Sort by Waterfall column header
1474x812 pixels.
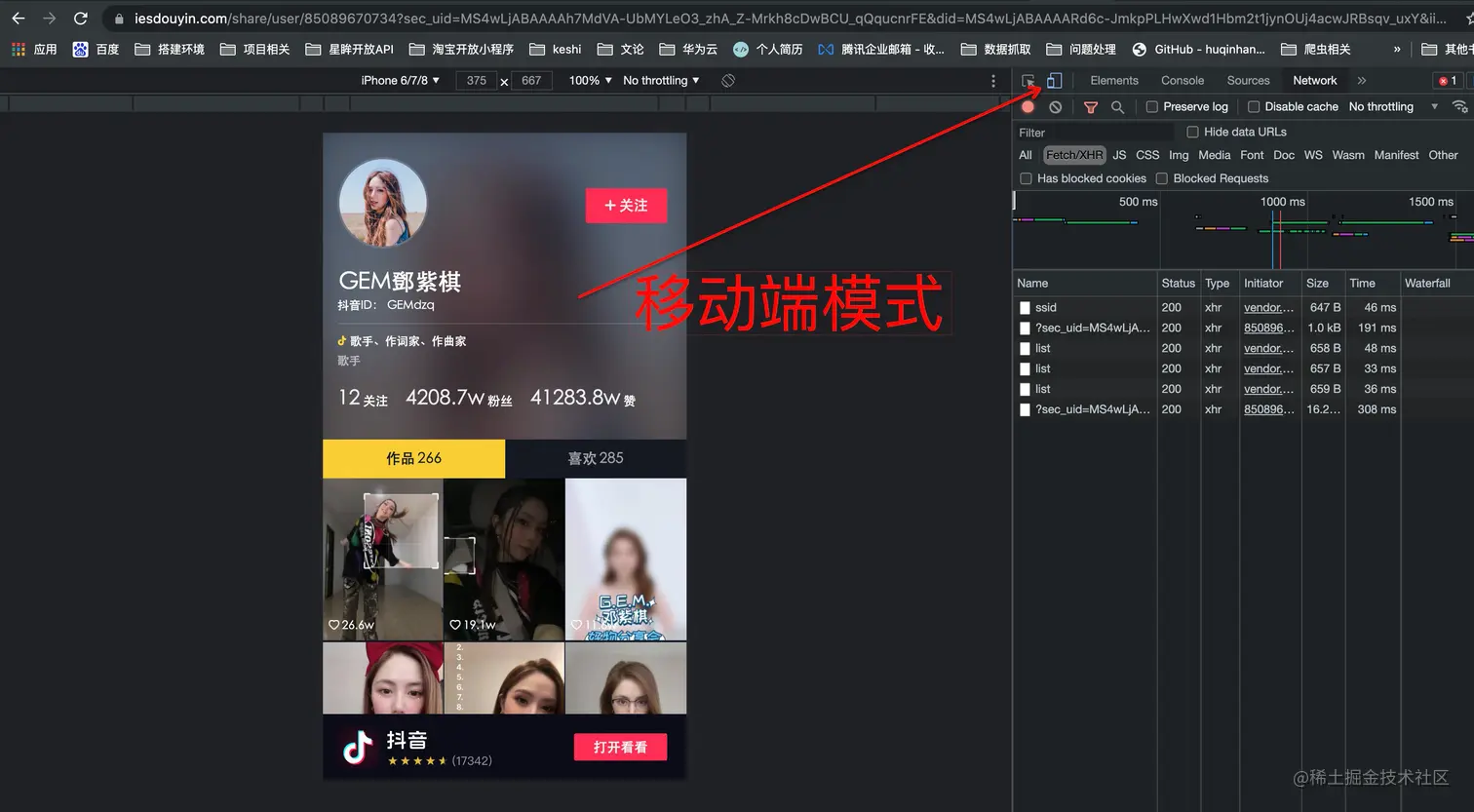pos(1437,283)
